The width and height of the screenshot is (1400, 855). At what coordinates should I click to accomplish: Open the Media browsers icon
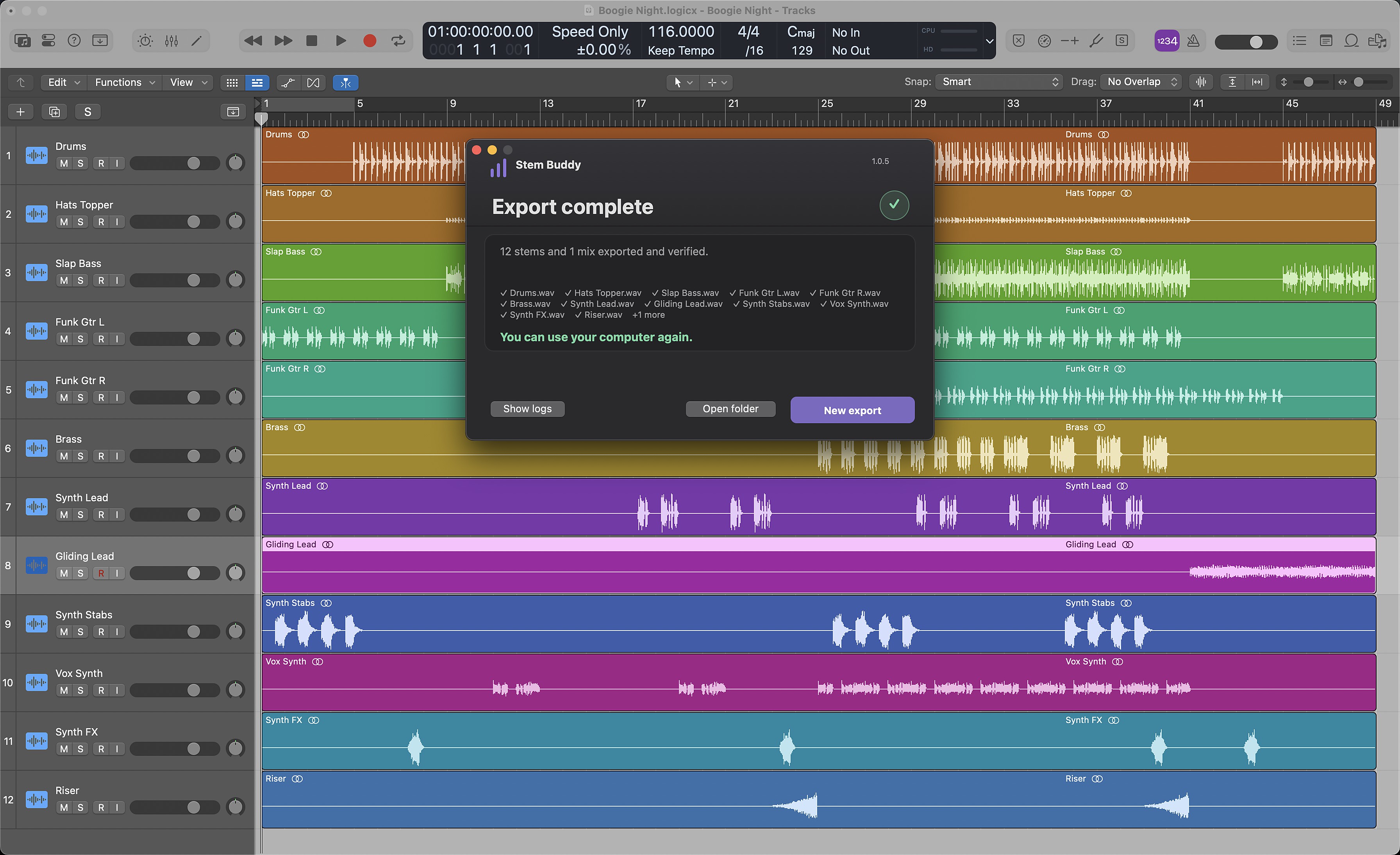[1377, 41]
